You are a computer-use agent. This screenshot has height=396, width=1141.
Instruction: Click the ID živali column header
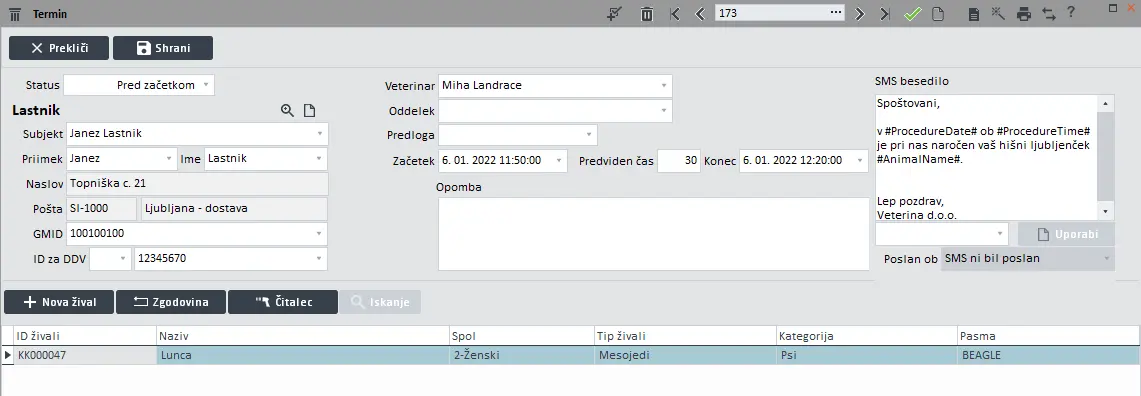pos(85,336)
